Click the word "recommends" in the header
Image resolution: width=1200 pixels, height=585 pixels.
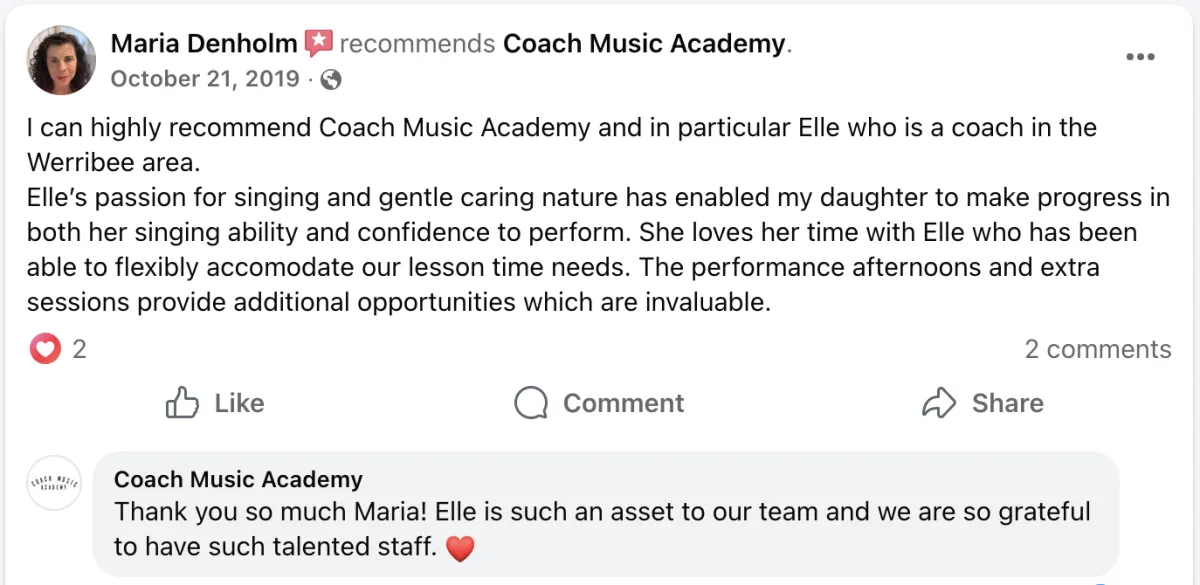point(417,44)
